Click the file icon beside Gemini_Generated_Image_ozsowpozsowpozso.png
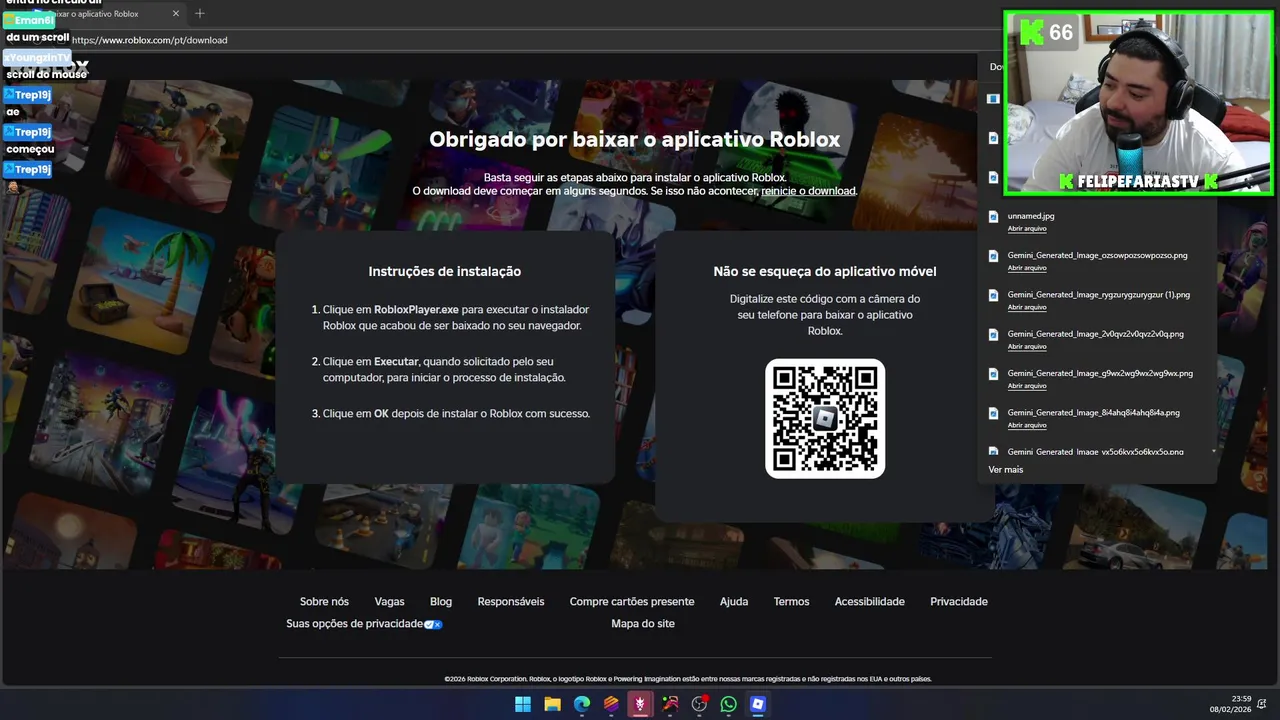 click(993, 256)
